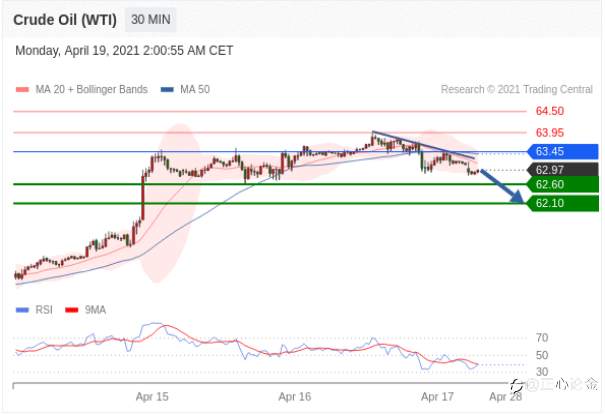This screenshot has width=605, height=414.
Task: Select the 62.97 current price tag
Action: point(563,170)
